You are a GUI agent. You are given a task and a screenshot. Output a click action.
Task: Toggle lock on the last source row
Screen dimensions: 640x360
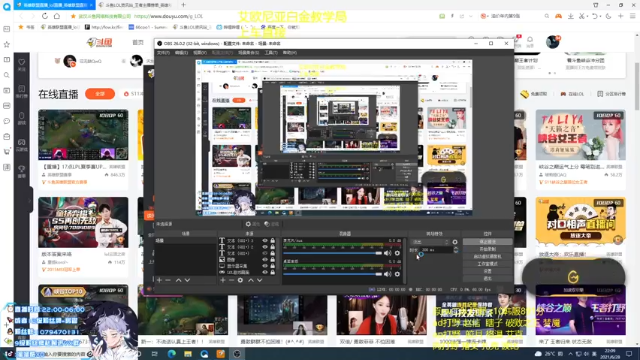click(273, 272)
